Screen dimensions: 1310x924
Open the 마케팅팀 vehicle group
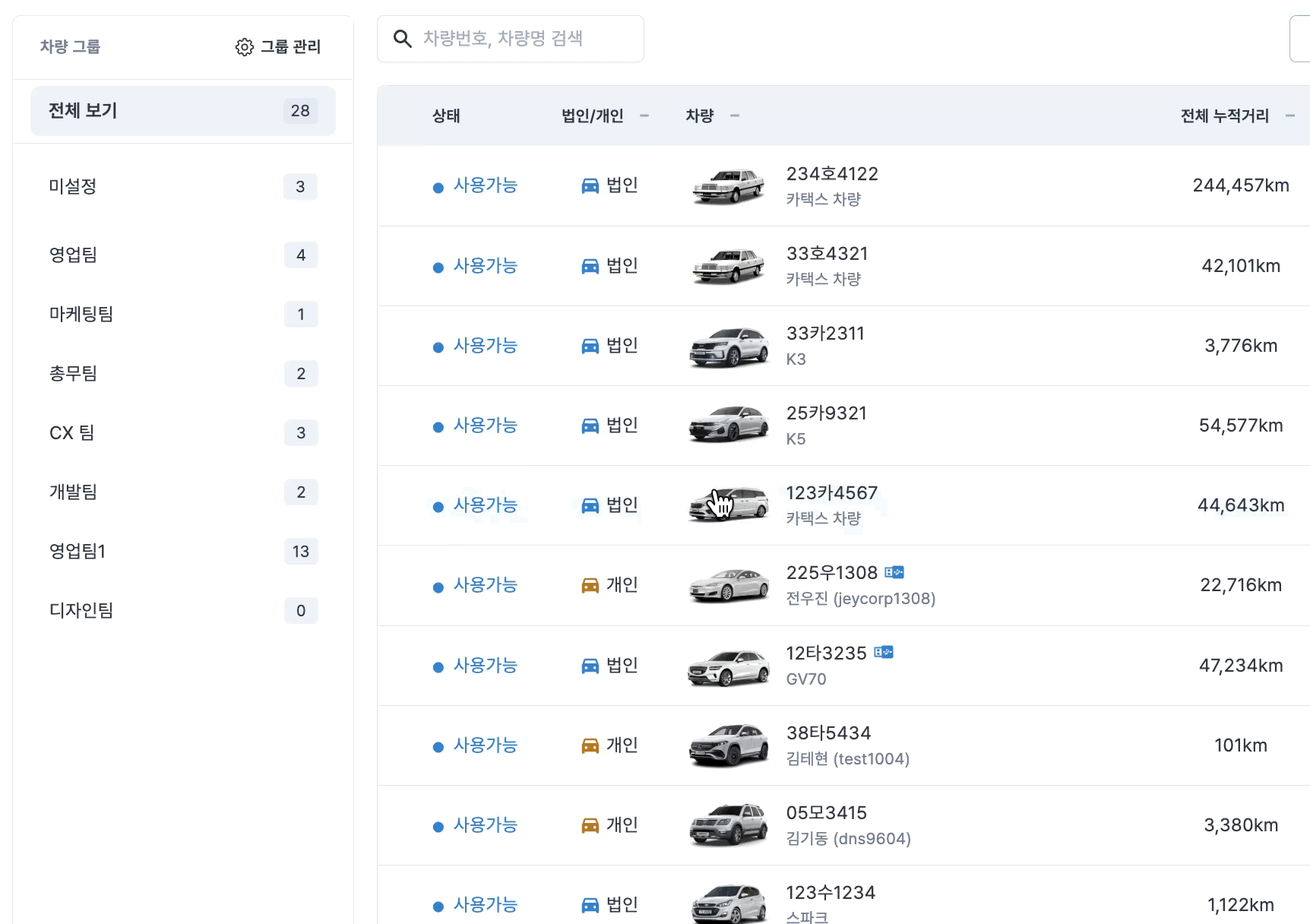[x=183, y=314]
